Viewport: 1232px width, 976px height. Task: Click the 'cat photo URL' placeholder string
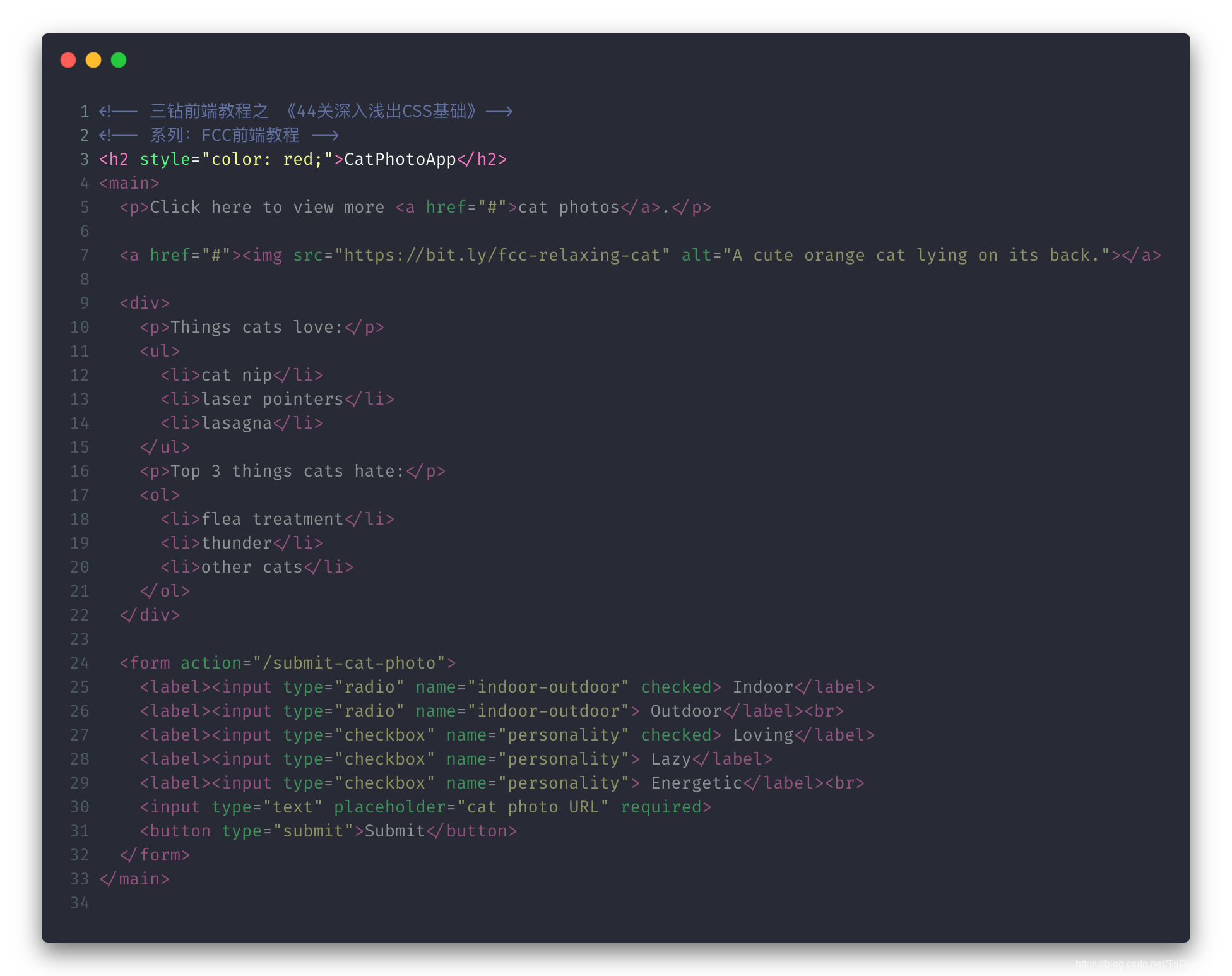(533, 807)
